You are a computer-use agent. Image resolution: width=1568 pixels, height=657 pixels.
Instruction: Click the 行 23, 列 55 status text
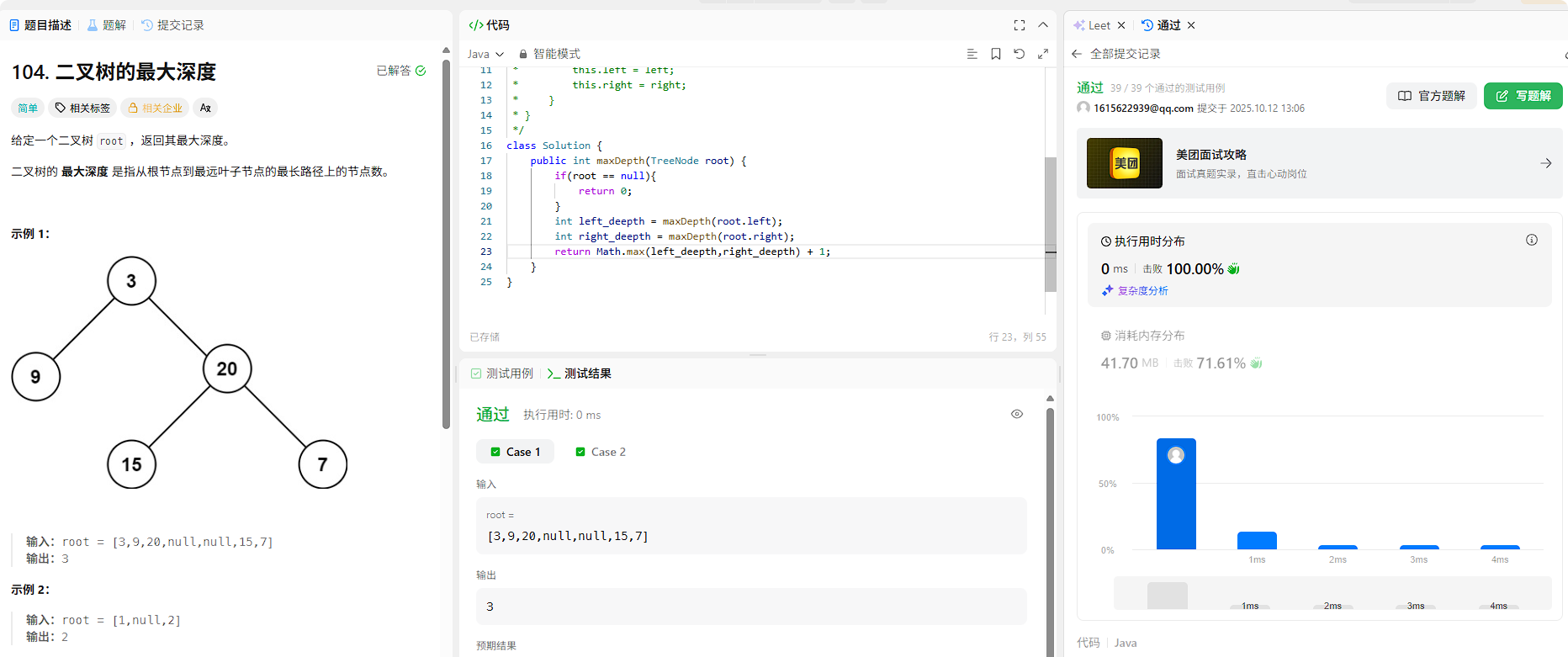(1017, 336)
